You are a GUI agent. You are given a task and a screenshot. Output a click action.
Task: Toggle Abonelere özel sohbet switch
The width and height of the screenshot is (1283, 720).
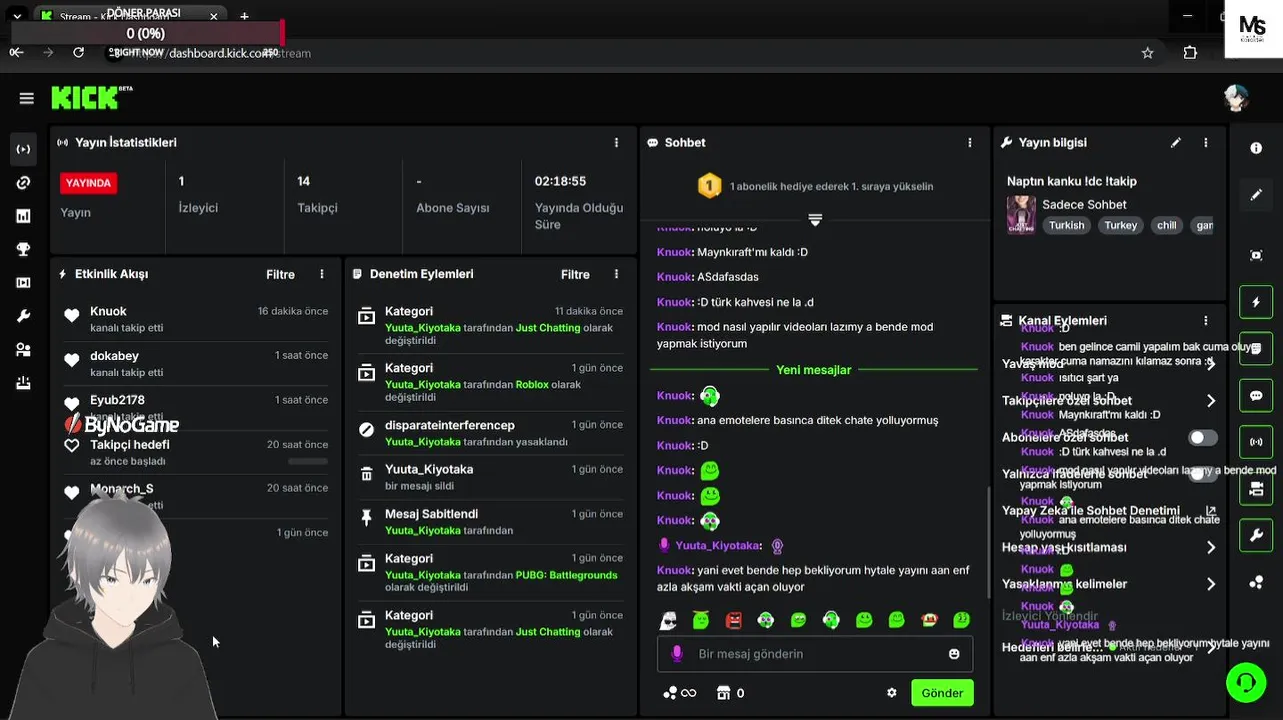[1203, 438]
